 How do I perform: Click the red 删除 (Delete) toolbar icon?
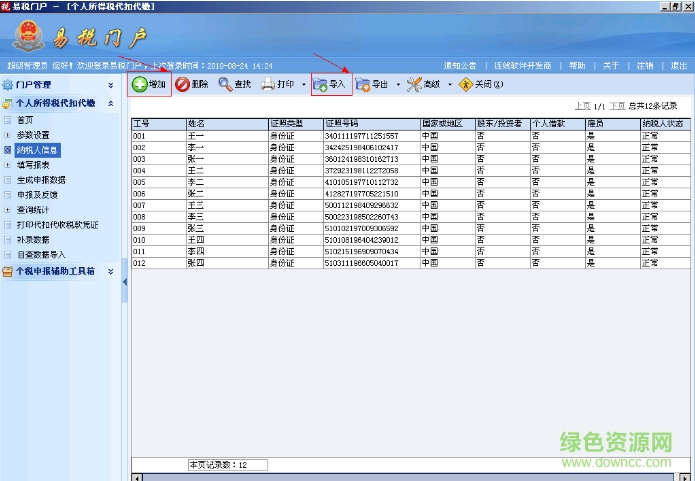(182, 85)
